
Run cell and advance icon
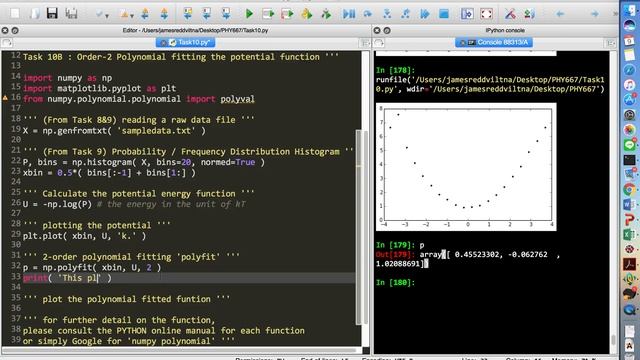coord(287,14)
